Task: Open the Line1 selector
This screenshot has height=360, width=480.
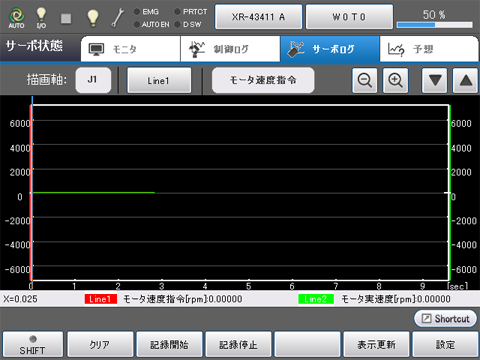Action: [159, 80]
